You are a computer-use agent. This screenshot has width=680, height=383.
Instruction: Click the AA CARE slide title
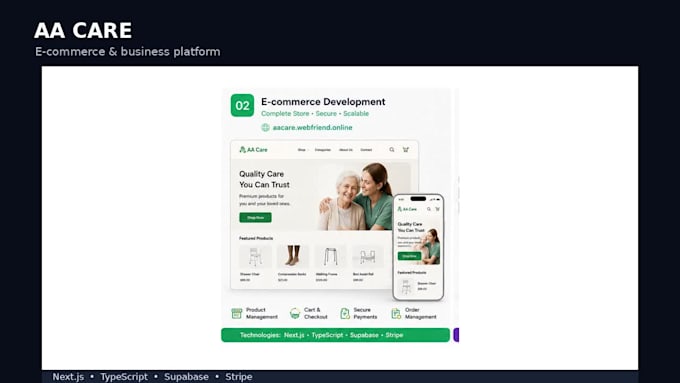click(x=83, y=31)
